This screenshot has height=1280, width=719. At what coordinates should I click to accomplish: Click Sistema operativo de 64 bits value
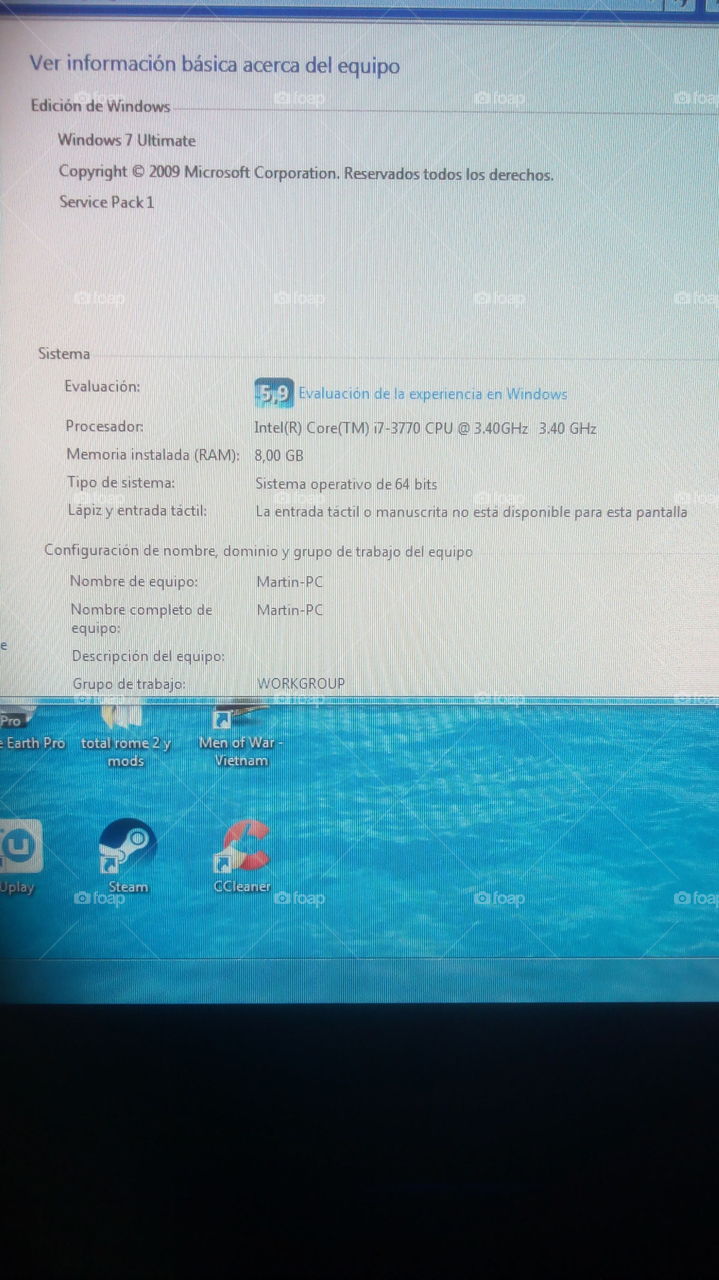point(346,484)
